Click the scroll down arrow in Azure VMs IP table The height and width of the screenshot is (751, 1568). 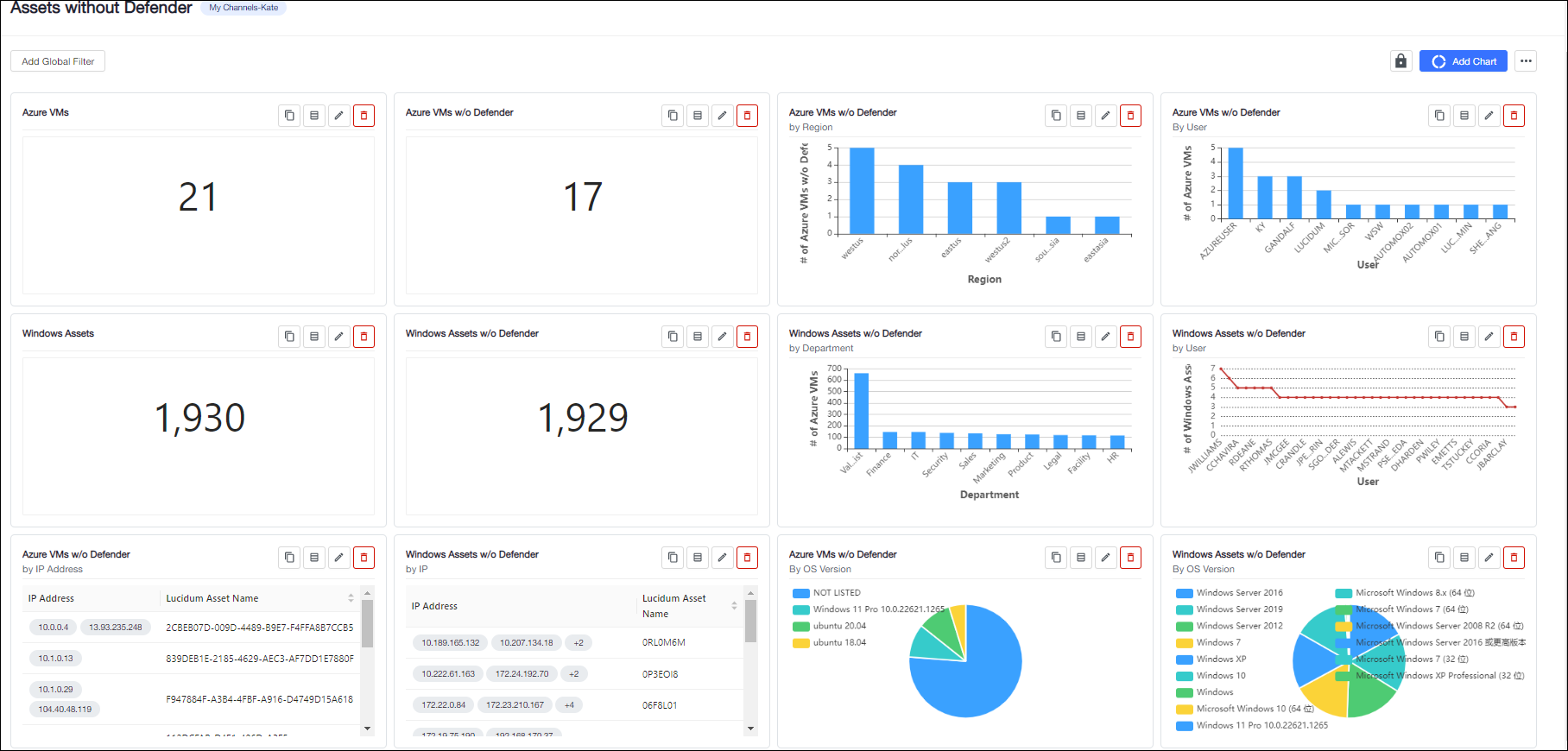tap(367, 729)
